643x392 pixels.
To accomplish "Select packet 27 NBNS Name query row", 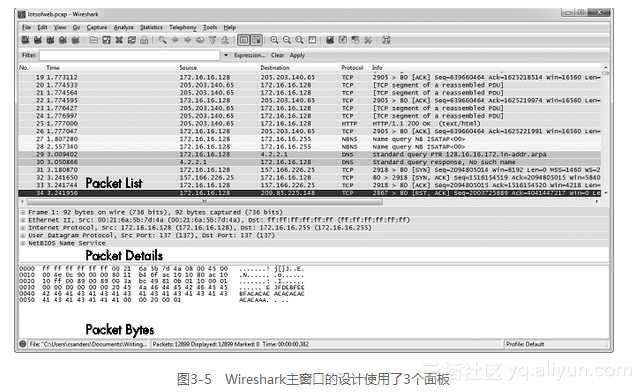I will point(310,139).
